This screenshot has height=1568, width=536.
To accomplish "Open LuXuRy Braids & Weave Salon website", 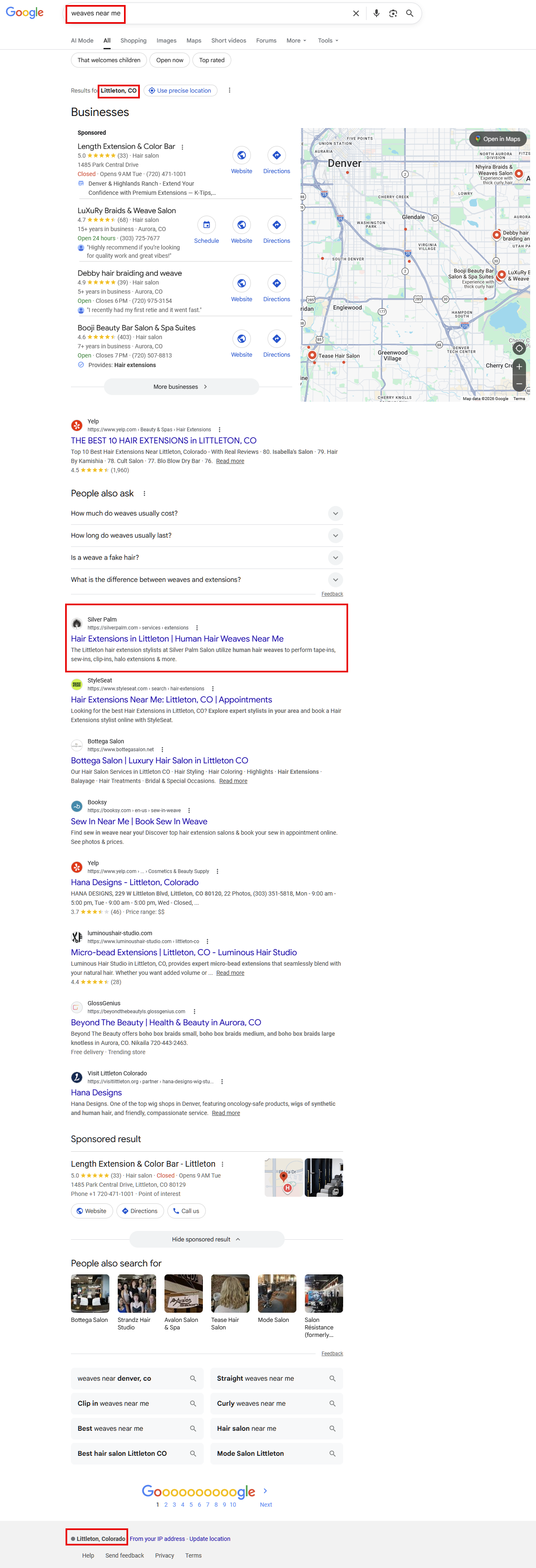I will pyautogui.click(x=242, y=224).
